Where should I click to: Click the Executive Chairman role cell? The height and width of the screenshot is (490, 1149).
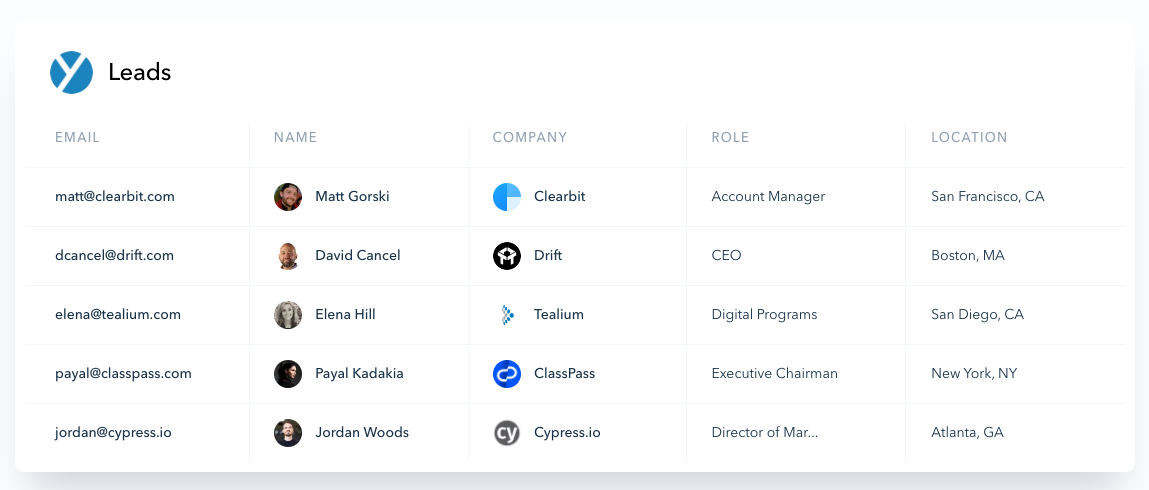point(775,374)
